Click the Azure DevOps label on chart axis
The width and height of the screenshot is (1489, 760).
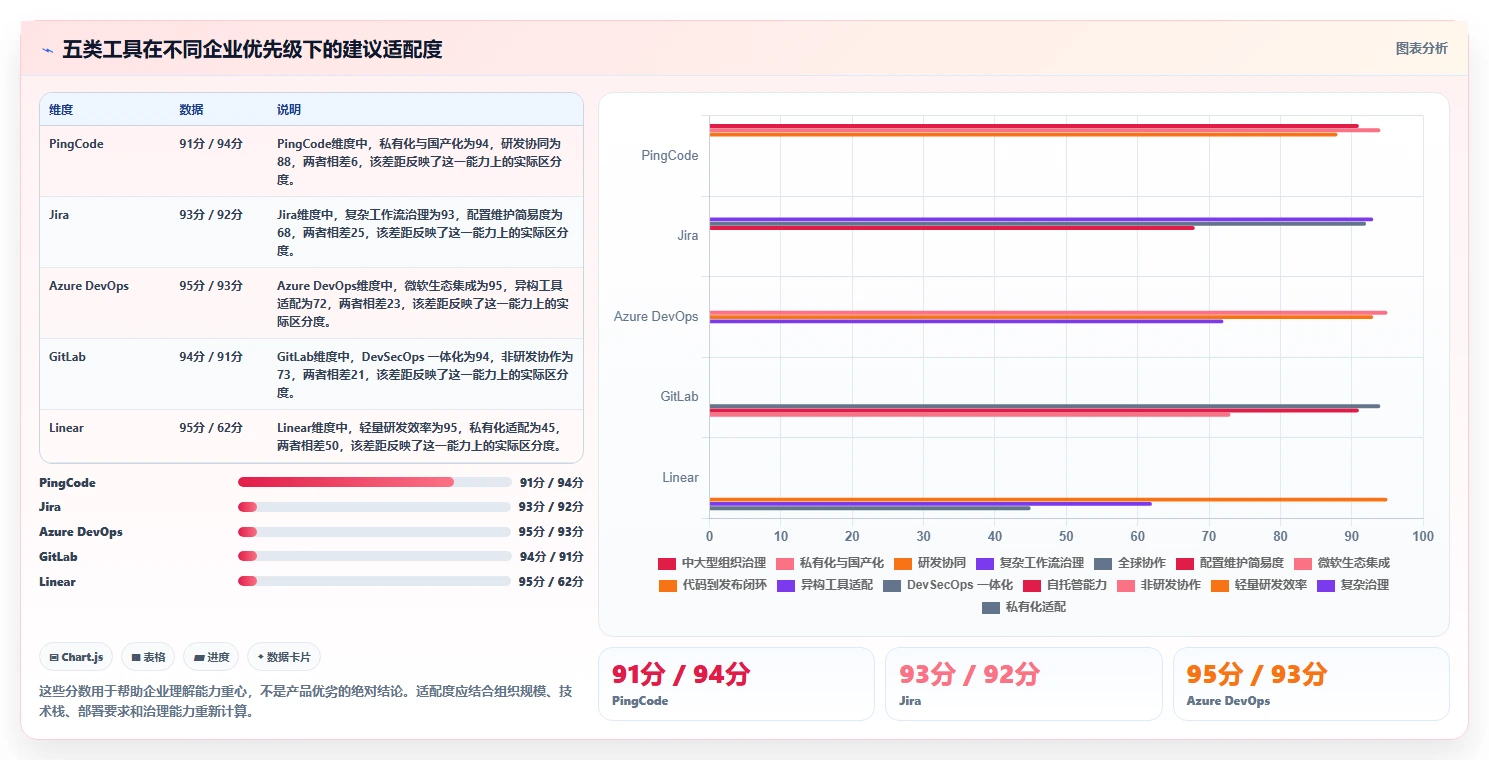656,316
